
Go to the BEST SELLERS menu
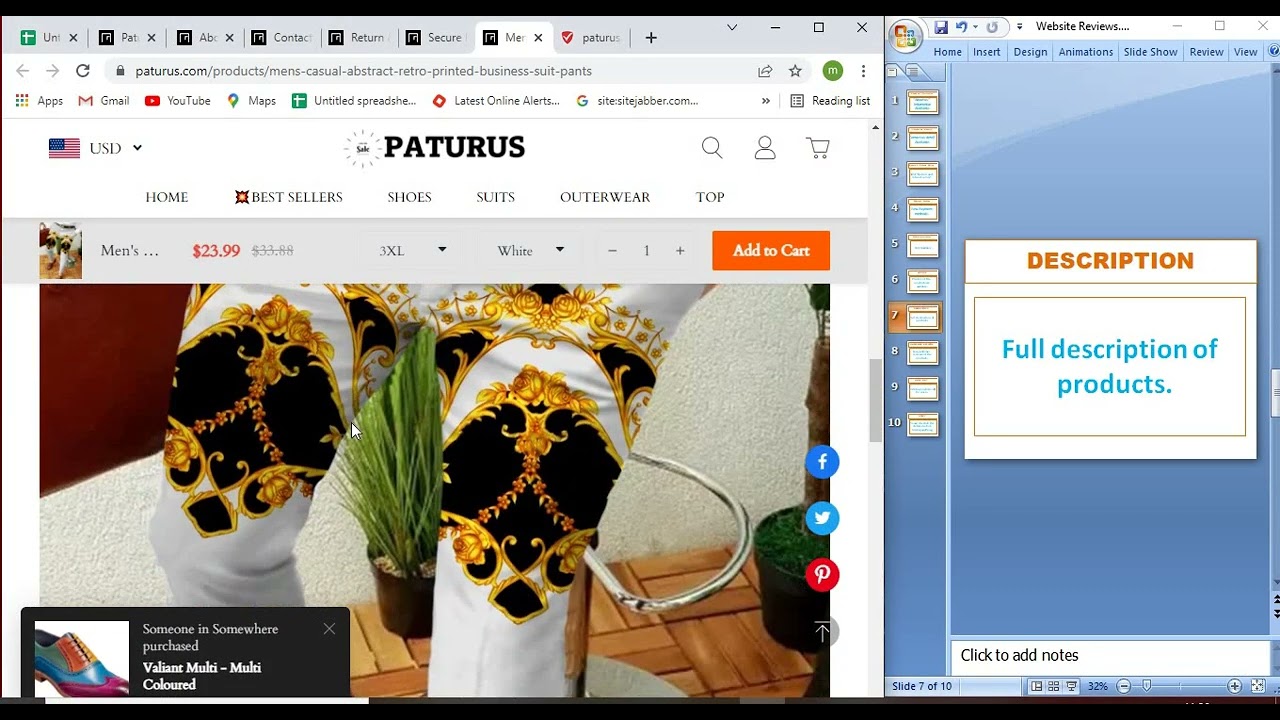(x=289, y=197)
